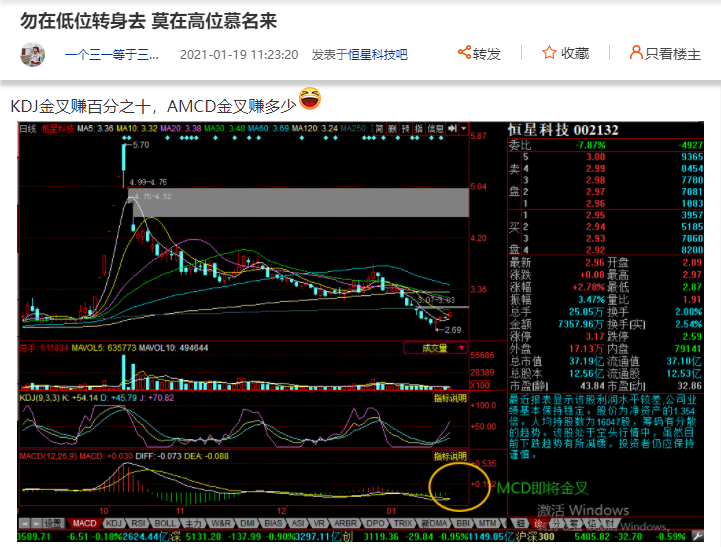This screenshot has height=547, width=721.
Task: Click the 收藏 star icon
Action: pyautogui.click(x=549, y=52)
